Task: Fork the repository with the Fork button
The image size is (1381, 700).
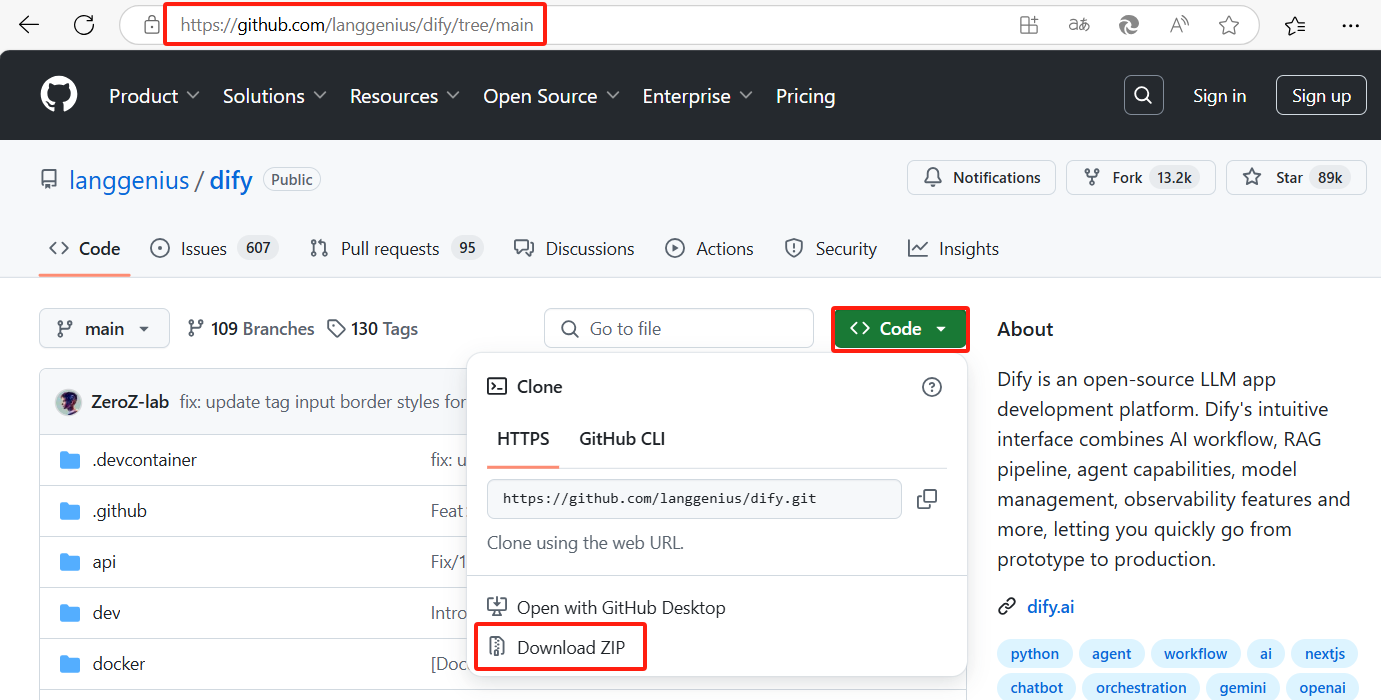Action: (1140, 177)
